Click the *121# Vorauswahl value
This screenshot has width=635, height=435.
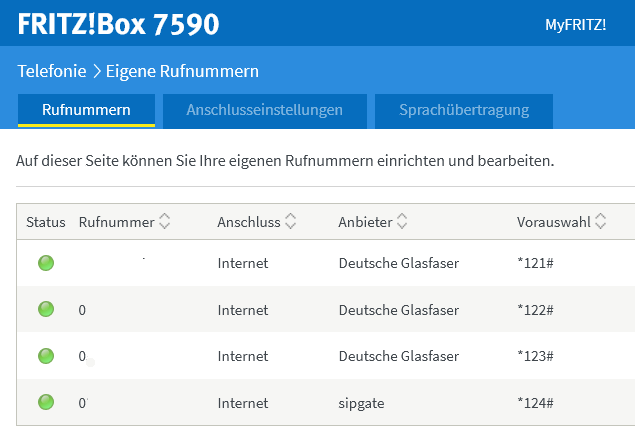535,263
